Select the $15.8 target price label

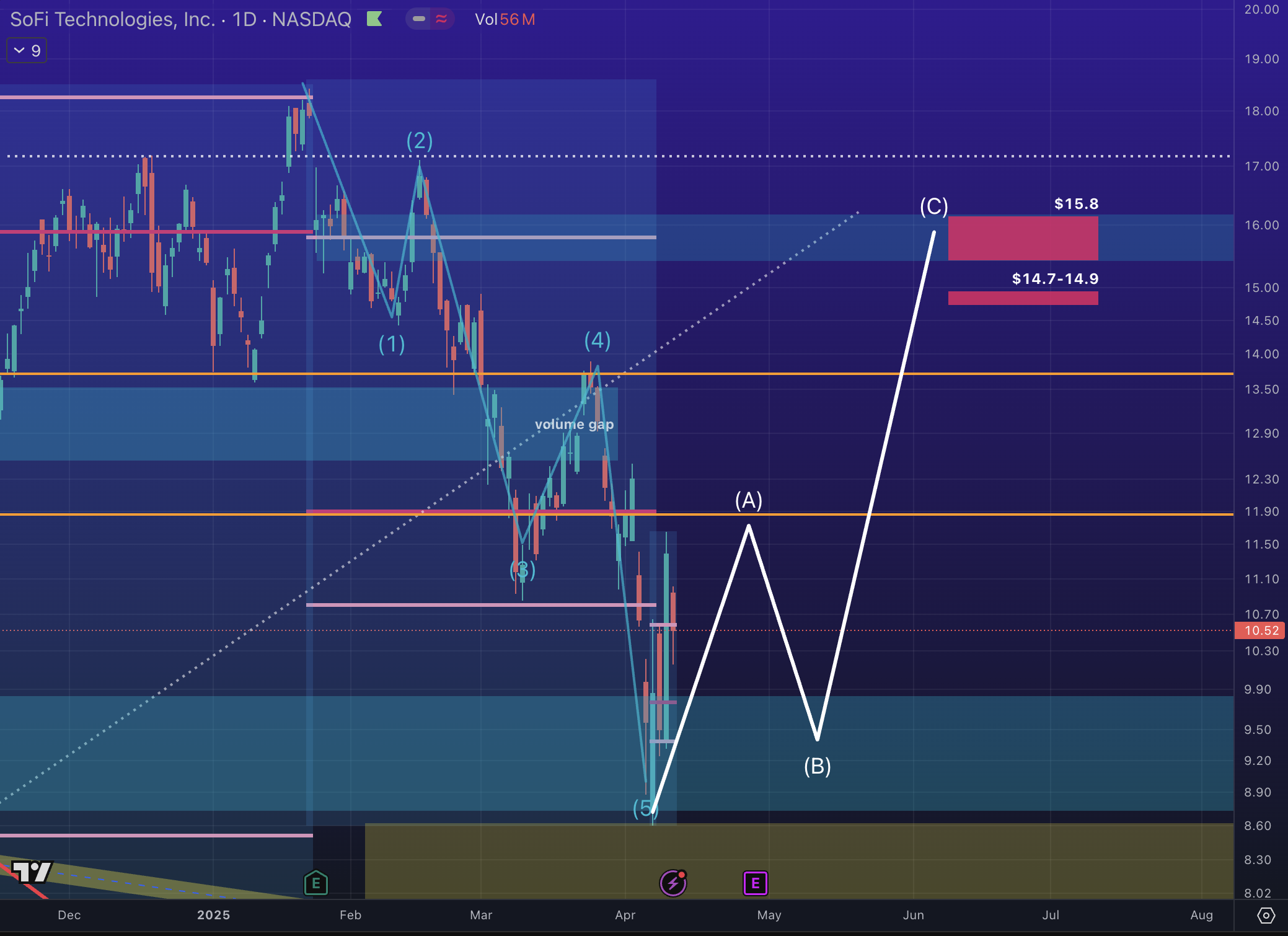(x=1076, y=203)
